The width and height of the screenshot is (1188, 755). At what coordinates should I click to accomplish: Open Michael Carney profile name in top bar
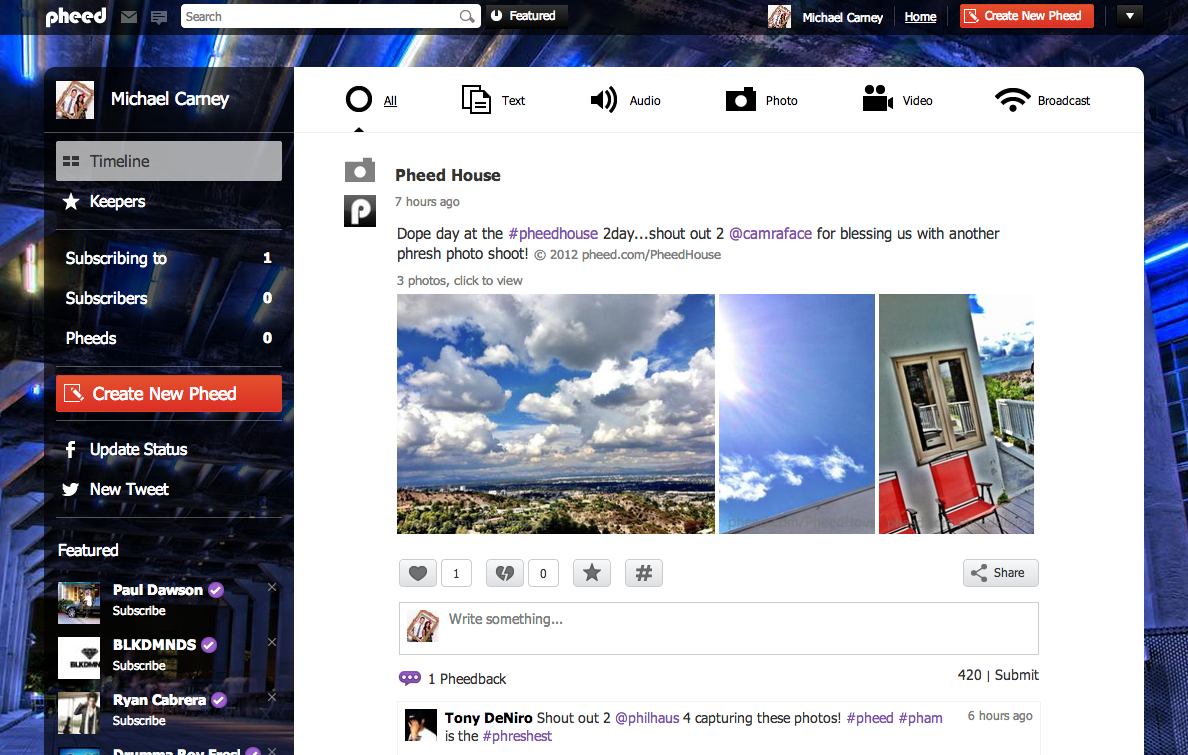[843, 17]
